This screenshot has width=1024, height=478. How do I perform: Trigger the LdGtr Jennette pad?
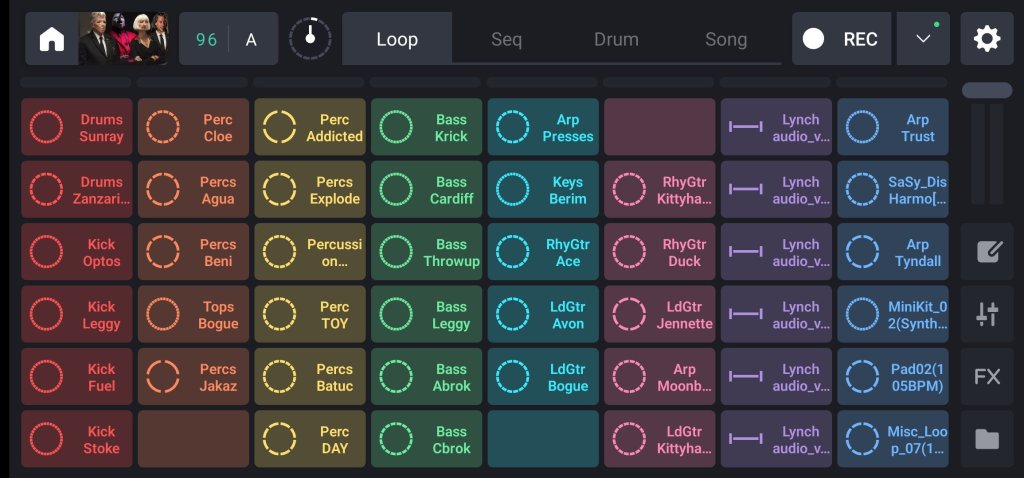pos(660,314)
